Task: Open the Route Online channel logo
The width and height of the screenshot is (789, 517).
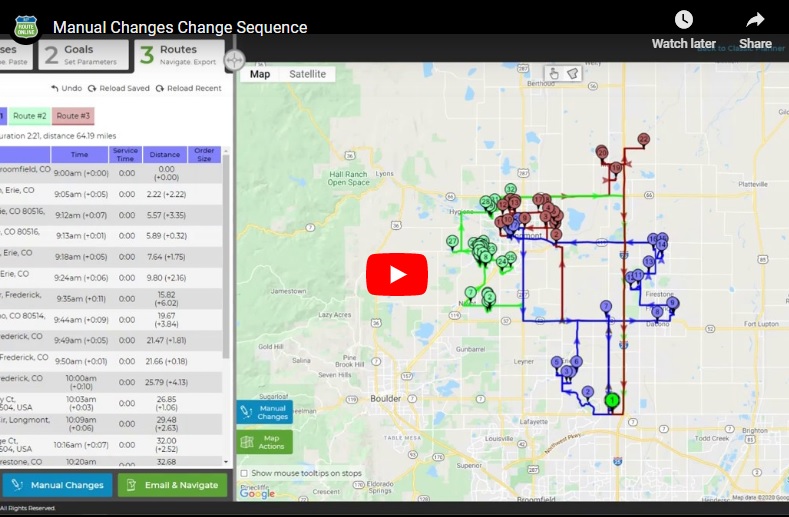Action: coord(26,27)
